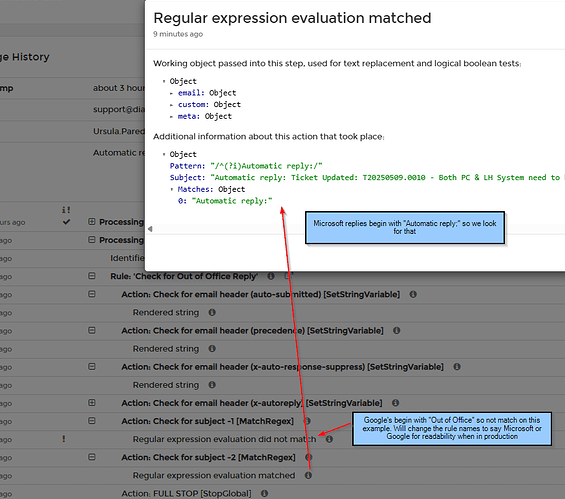
Task: Expand the first Processing row
Action: click(x=92, y=222)
